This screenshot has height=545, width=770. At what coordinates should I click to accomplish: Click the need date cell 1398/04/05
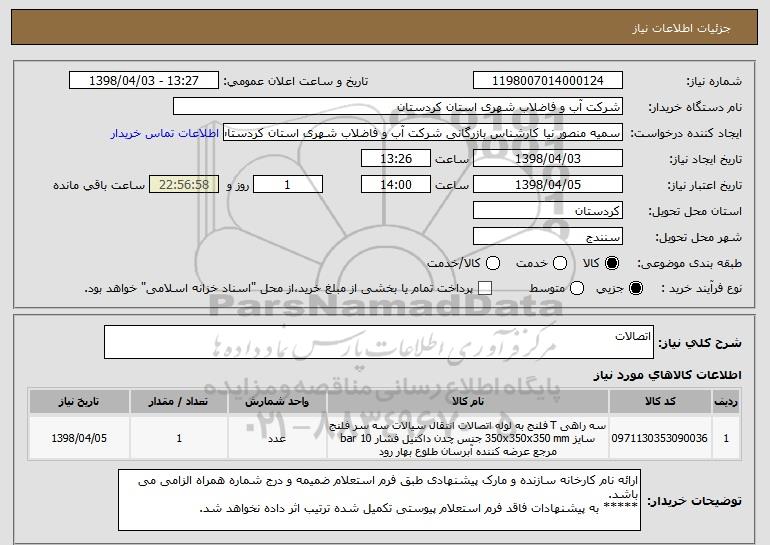(x=79, y=438)
